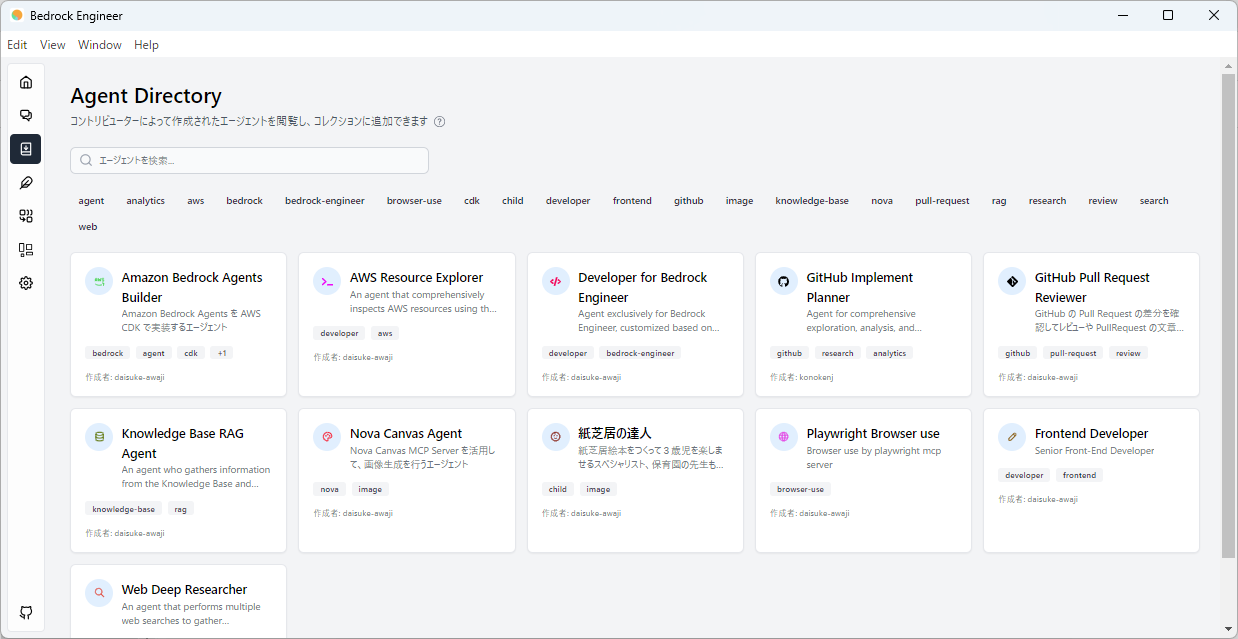This screenshot has width=1238, height=639.
Task: Filter by the 'image' filter tag
Action: [x=740, y=201]
